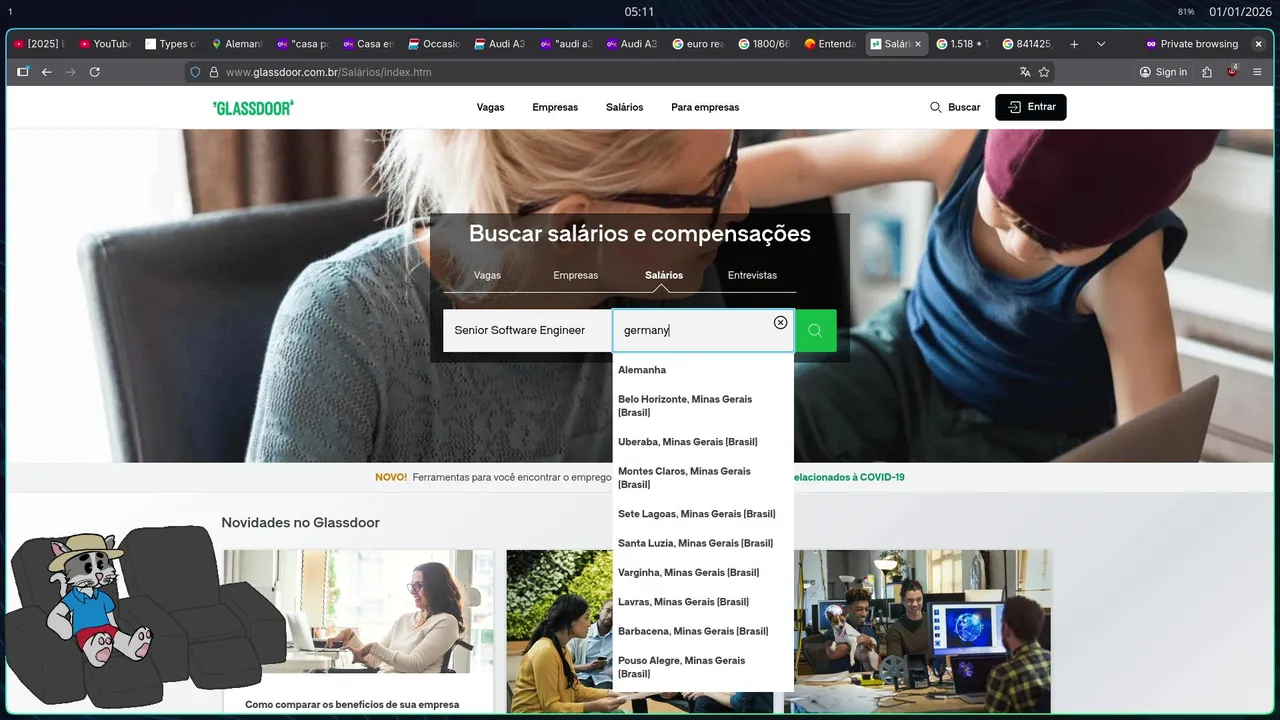
Task: Open Salários in top navigation
Action: (x=624, y=107)
